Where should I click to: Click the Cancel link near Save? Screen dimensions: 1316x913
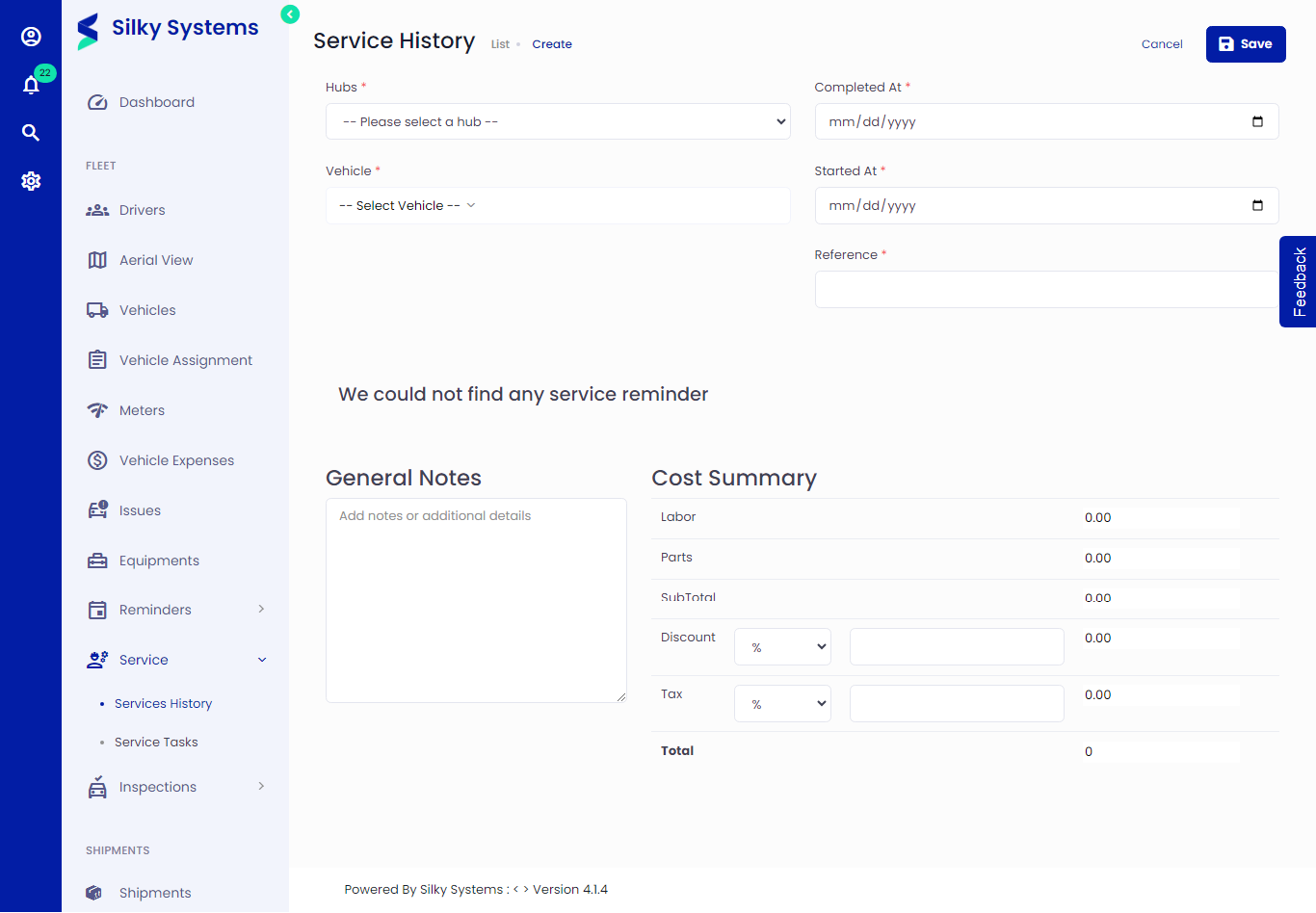coord(1162,44)
